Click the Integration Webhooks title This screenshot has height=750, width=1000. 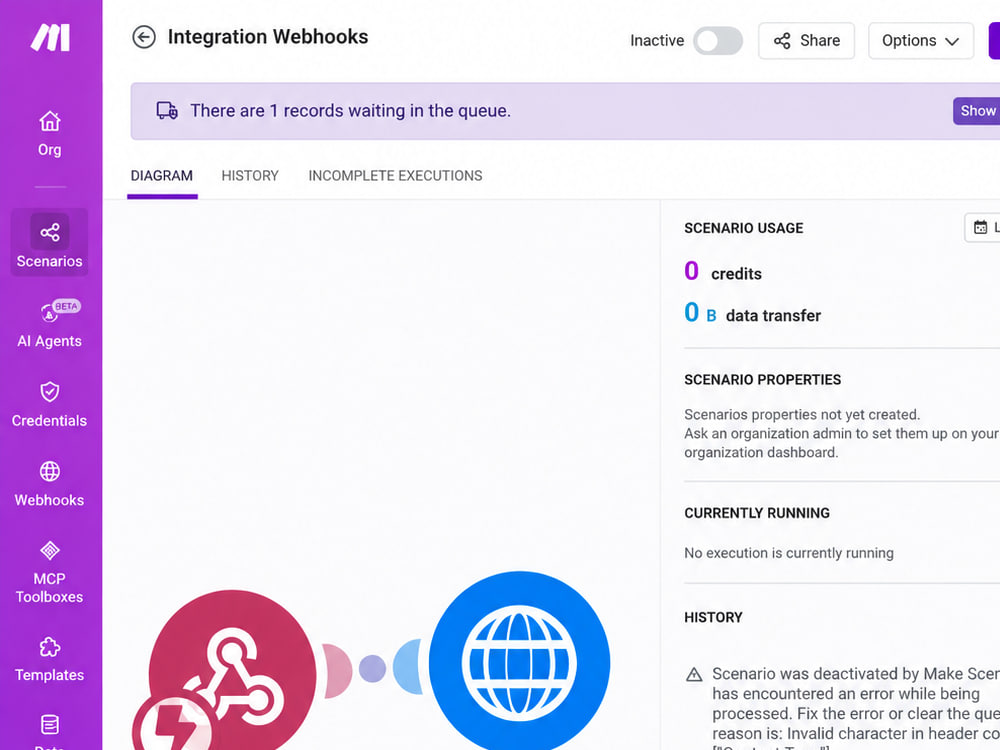(268, 37)
